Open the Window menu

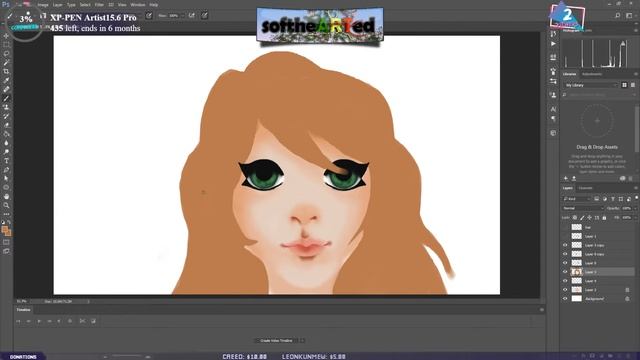(x=138, y=5)
